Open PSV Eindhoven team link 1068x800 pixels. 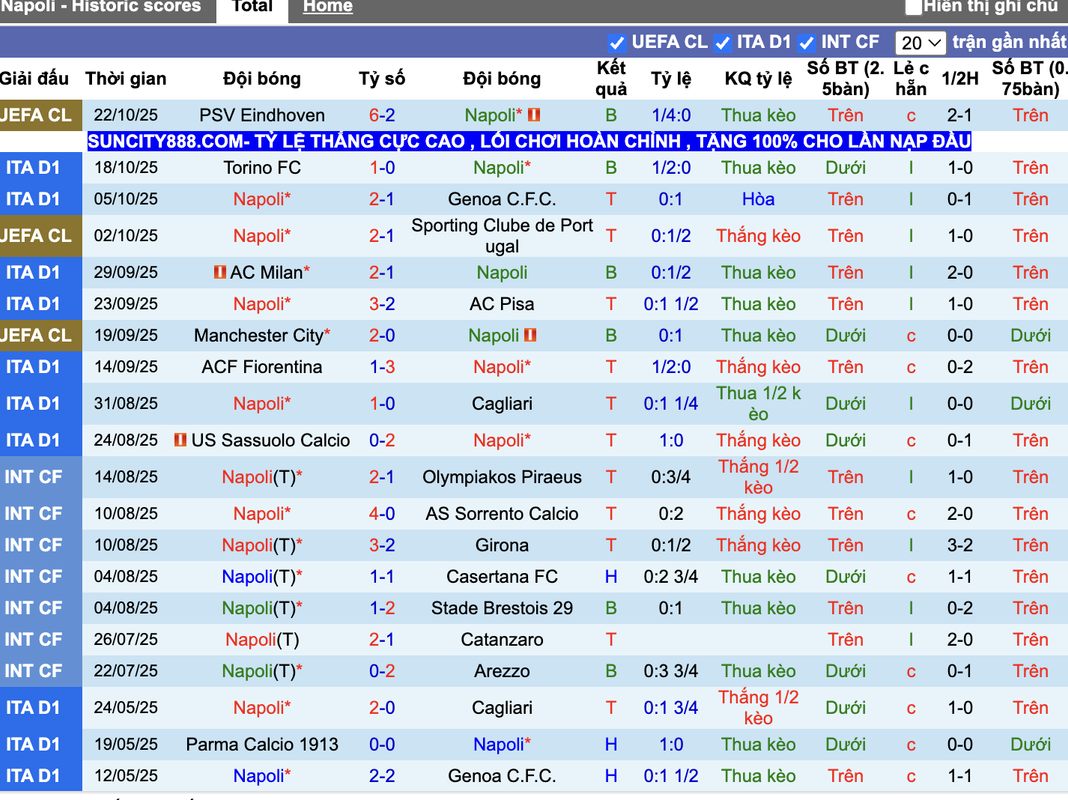[x=262, y=115]
